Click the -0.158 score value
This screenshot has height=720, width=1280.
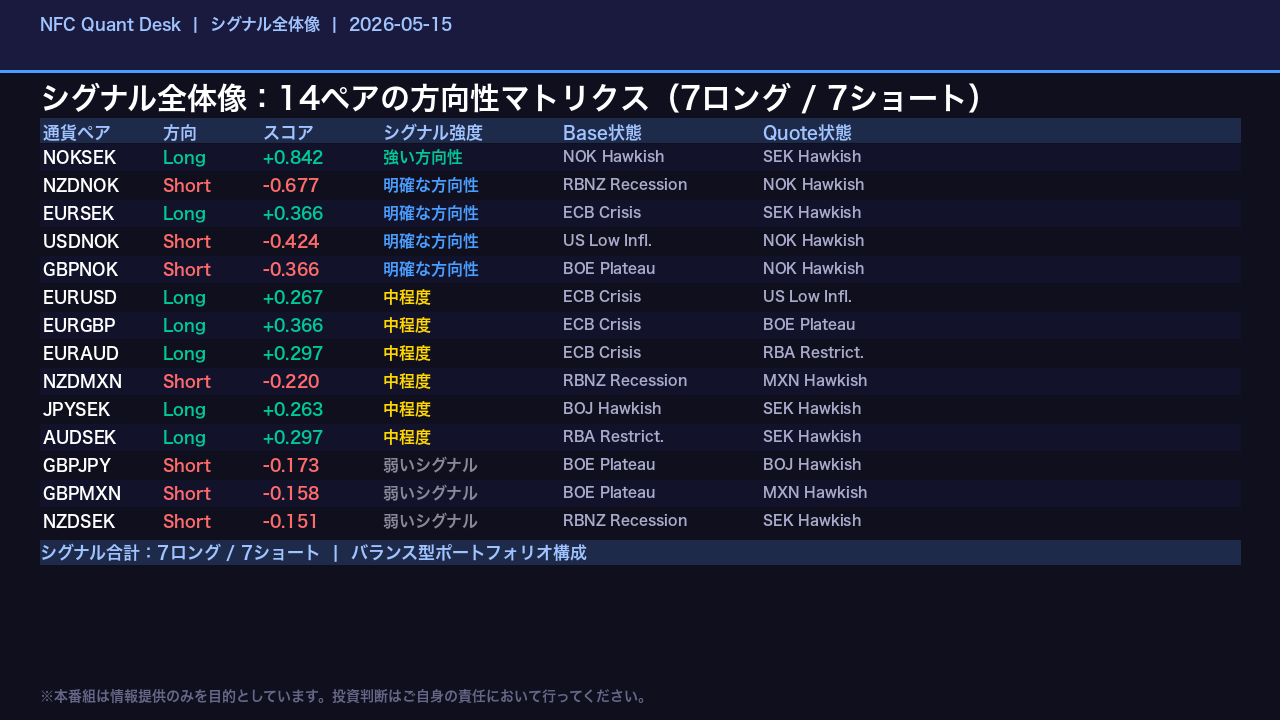click(291, 493)
